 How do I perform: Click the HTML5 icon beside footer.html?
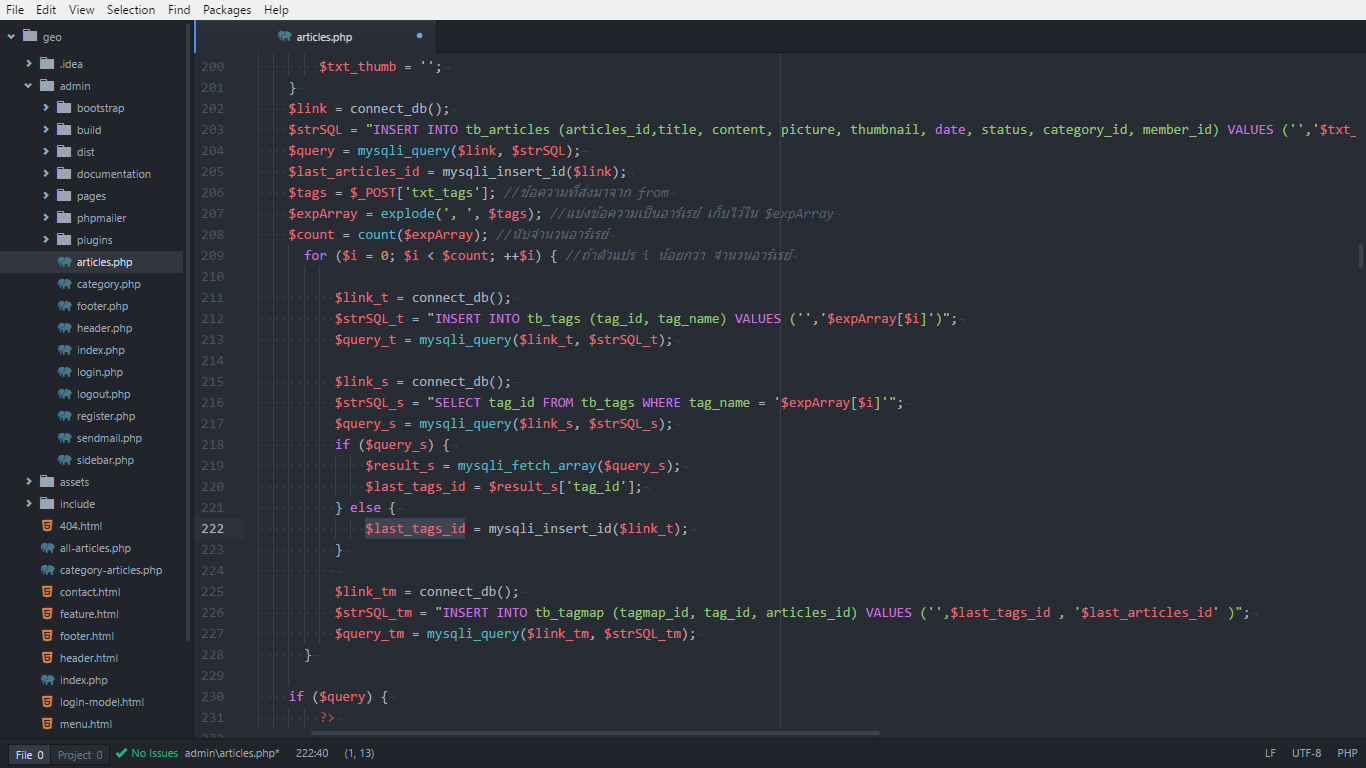tap(47, 636)
